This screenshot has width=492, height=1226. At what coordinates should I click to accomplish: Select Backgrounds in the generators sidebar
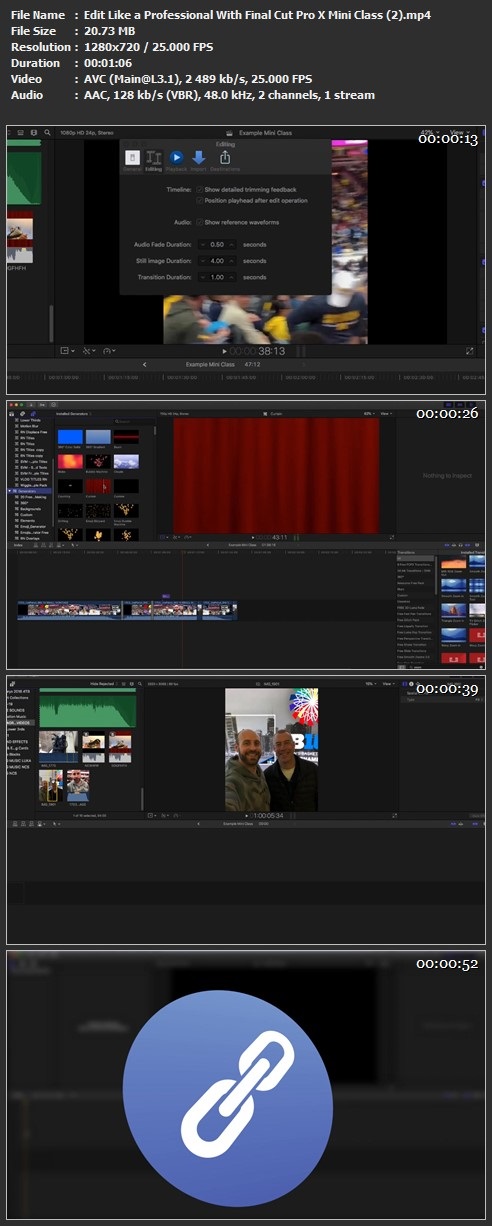tap(28, 509)
